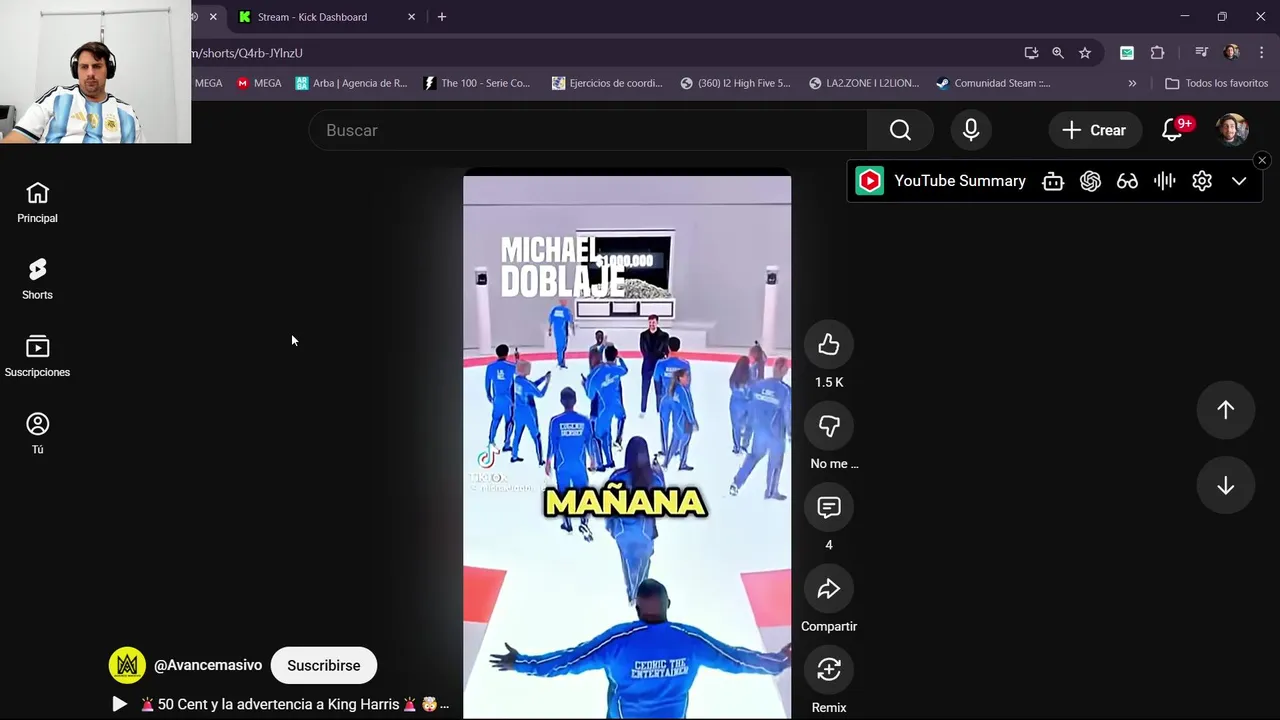Expand the YouTube Summary panel chevron
The image size is (1280, 720).
point(1239,181)
